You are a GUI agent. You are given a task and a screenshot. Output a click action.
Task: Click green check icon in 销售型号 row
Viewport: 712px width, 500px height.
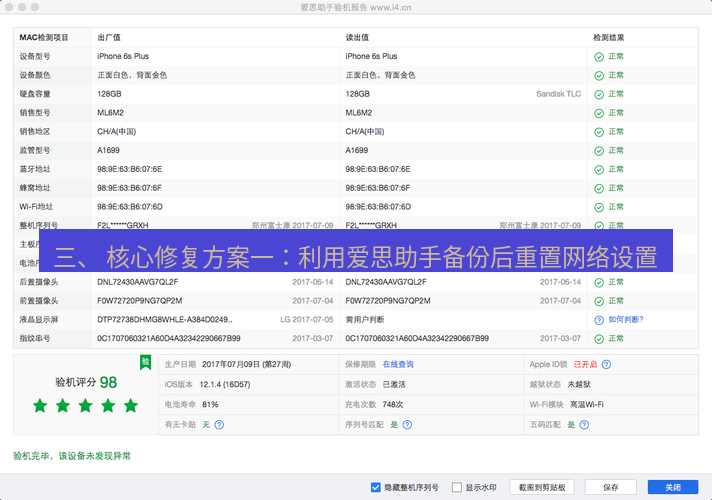click(x=599, y=113)
